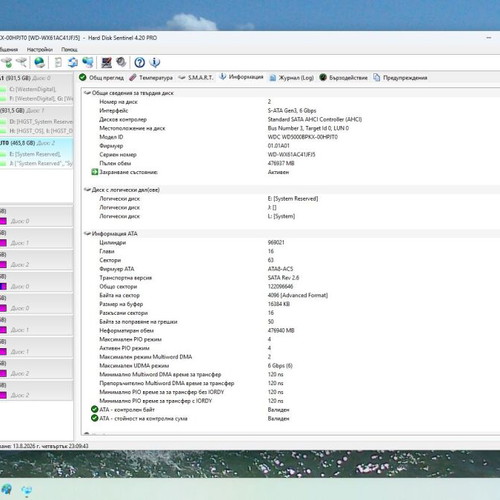Screen dimensions: 500x500
Task: Switch to the 'S.M.A.R.T.' tab
Action: click(196, 78)
